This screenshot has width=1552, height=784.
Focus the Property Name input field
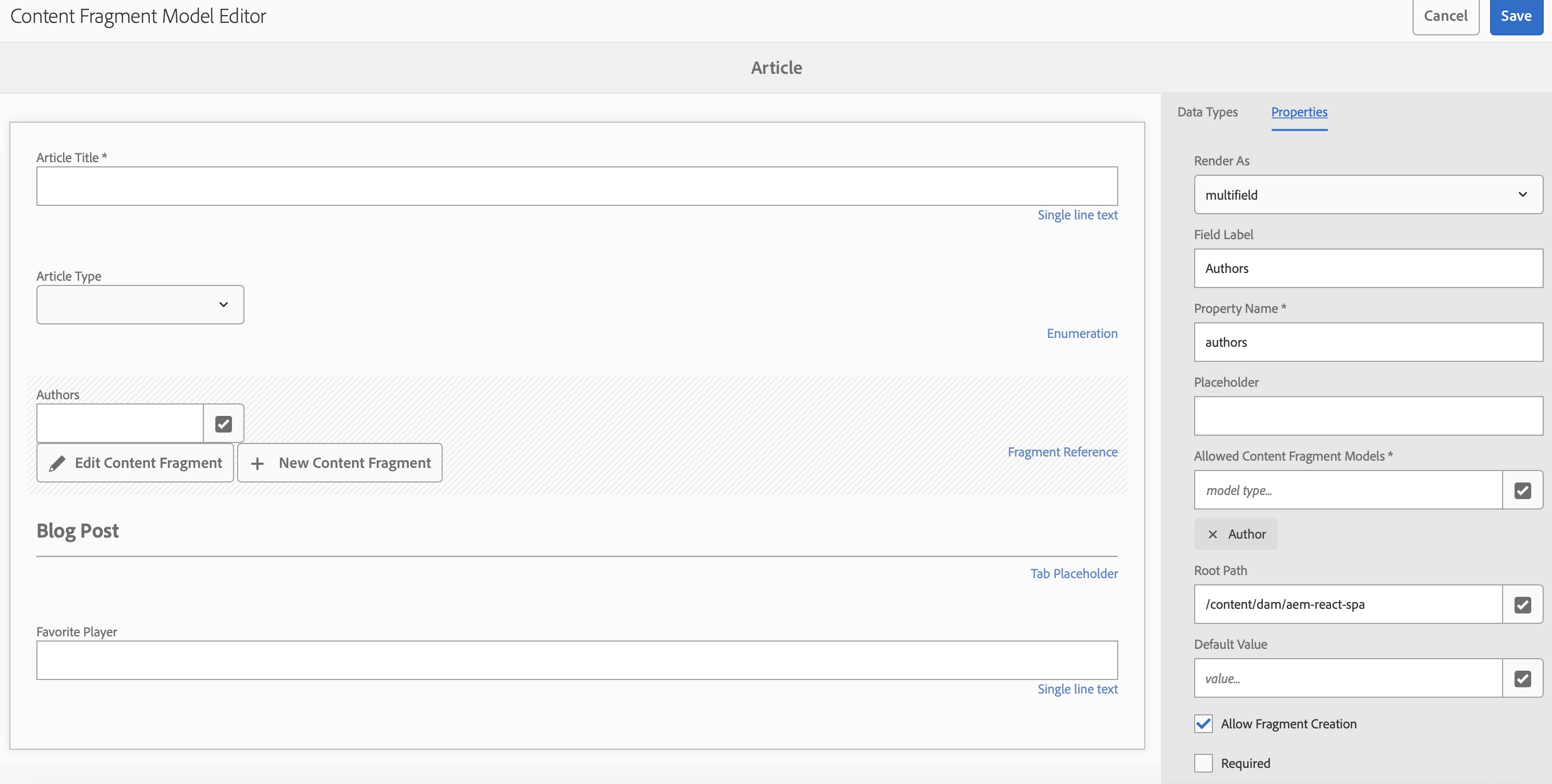point(1368,342)
